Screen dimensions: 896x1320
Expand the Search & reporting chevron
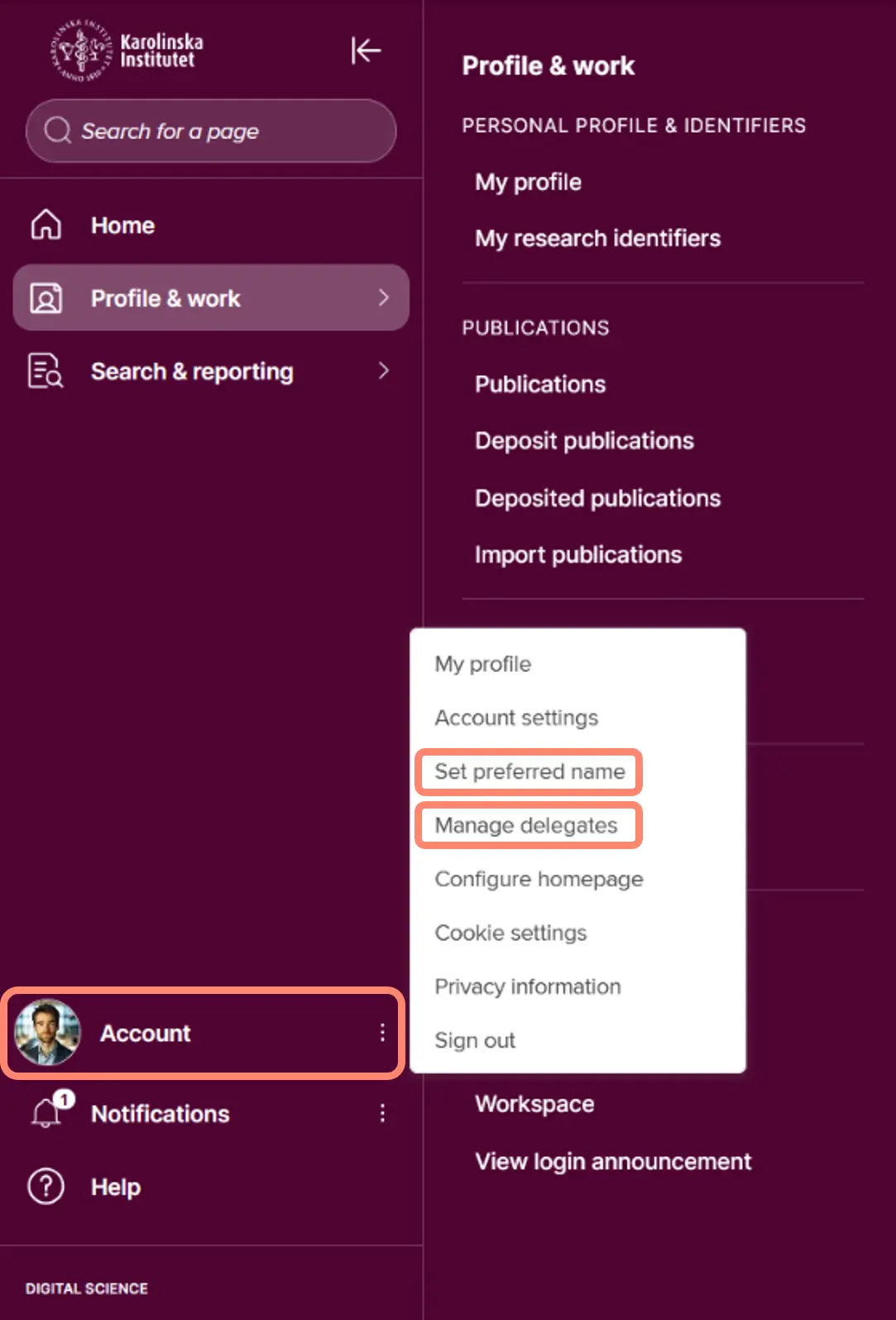tap(383, 371)
